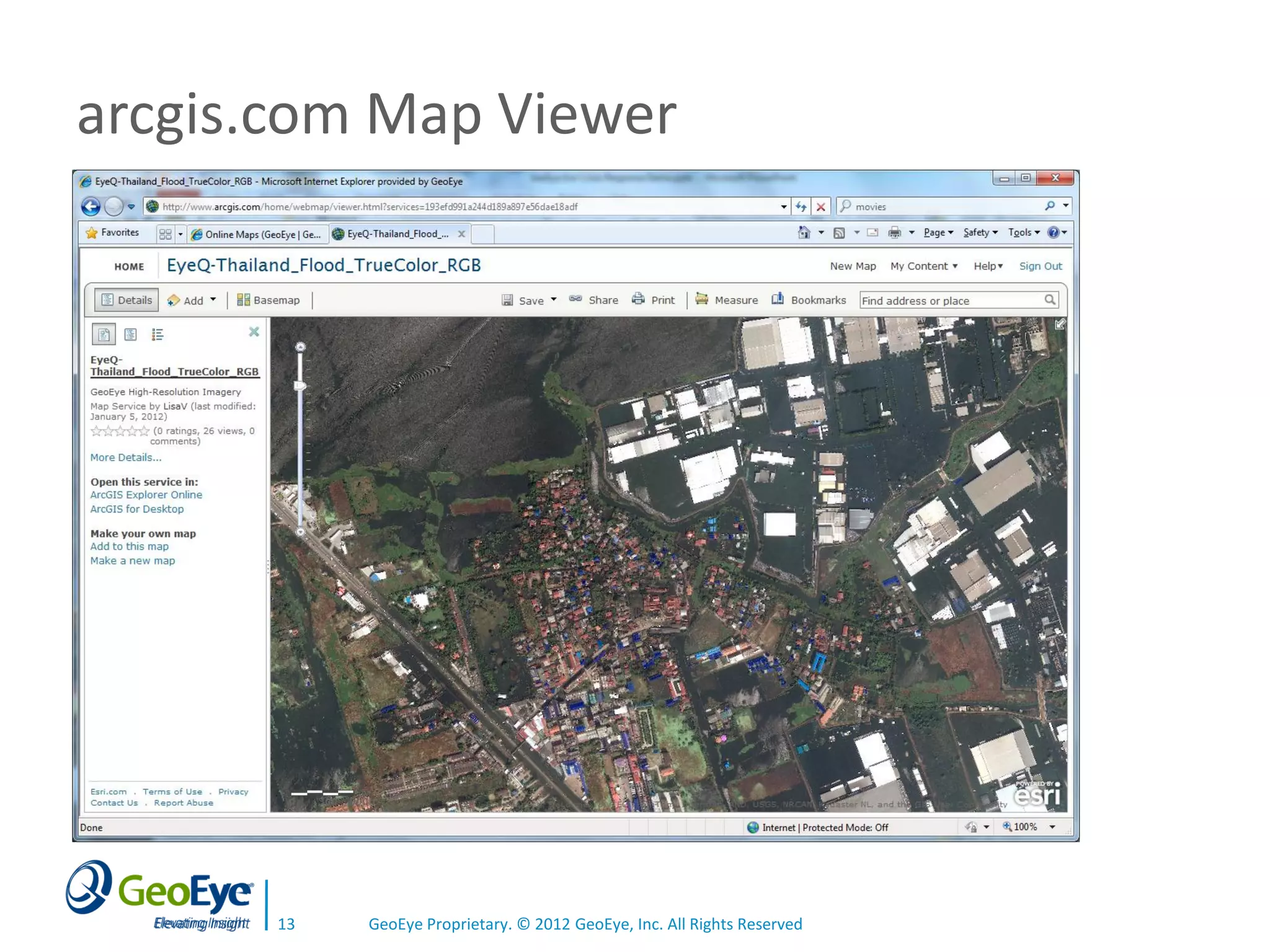1270x952 pixels.
Task: Click the browser printer icon
Action: 894,233
